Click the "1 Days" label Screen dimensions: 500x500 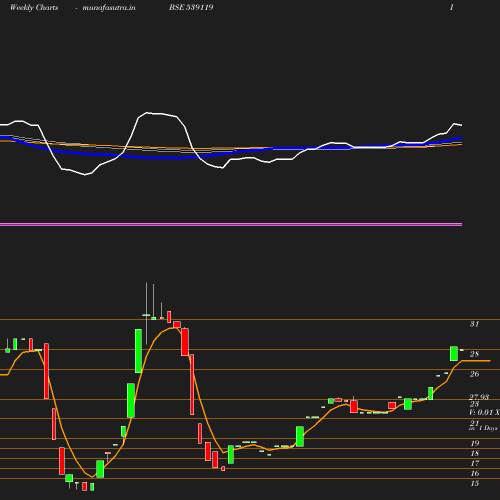click(x=488, y=428)
